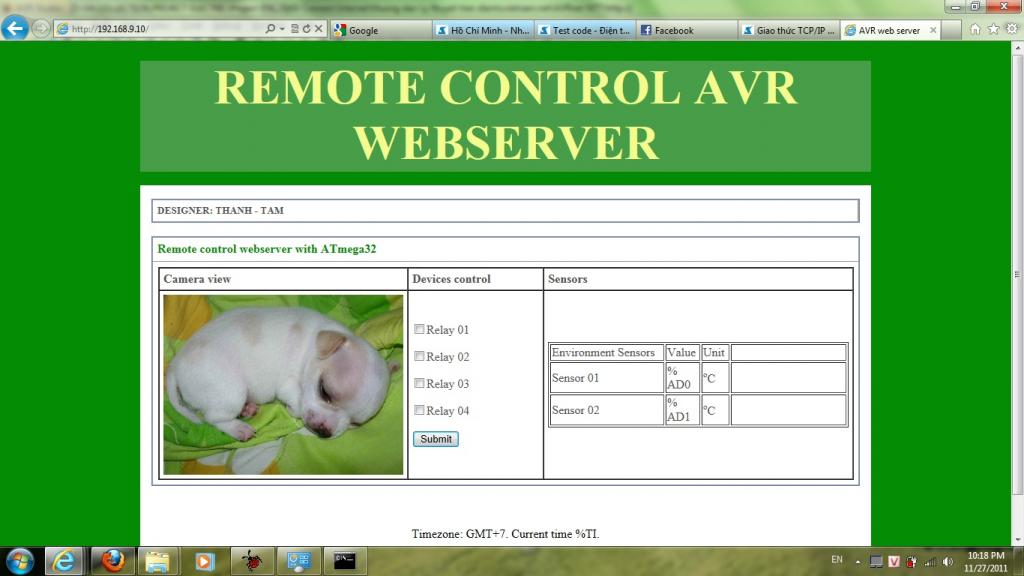Open the bug icon app in taskbar
1024x576 pixels.
click(251, 561)
